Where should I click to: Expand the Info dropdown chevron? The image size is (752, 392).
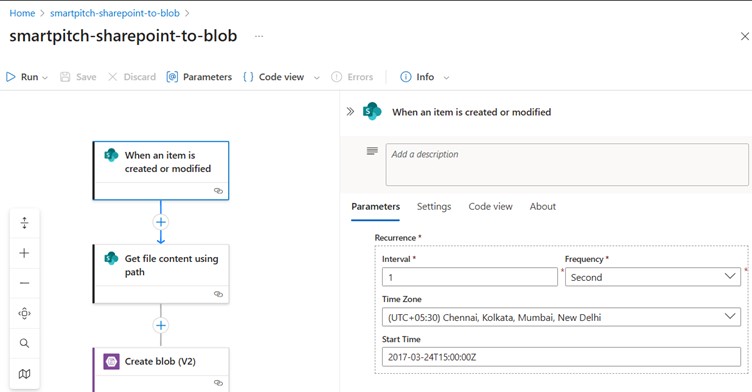[446, 77]
